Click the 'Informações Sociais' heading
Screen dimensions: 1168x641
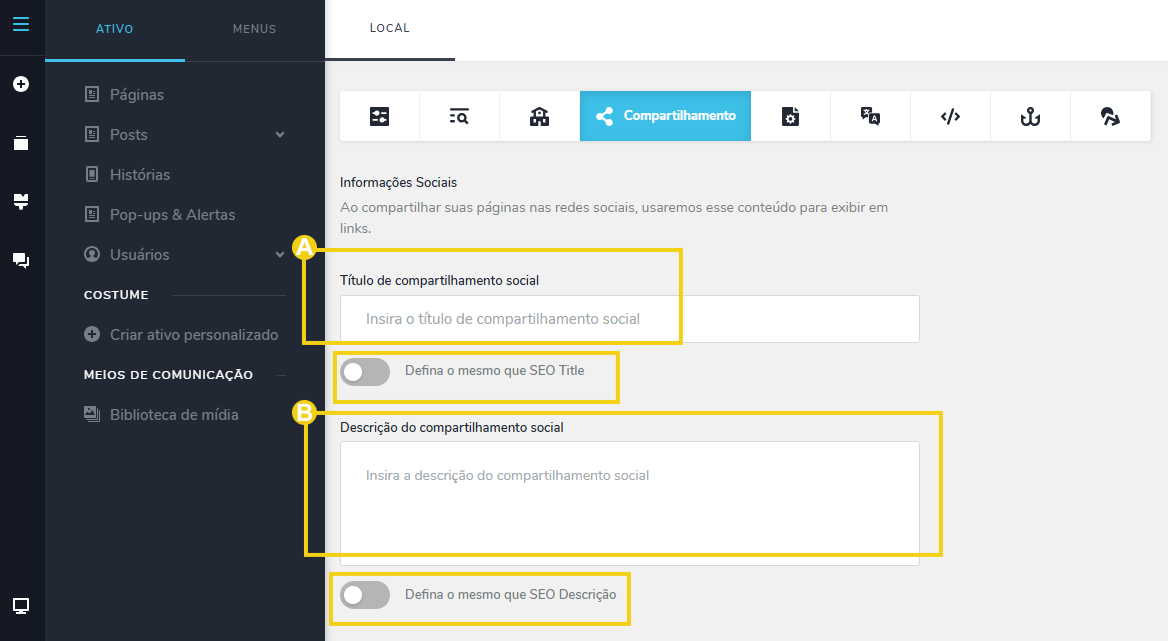point(399,182)
